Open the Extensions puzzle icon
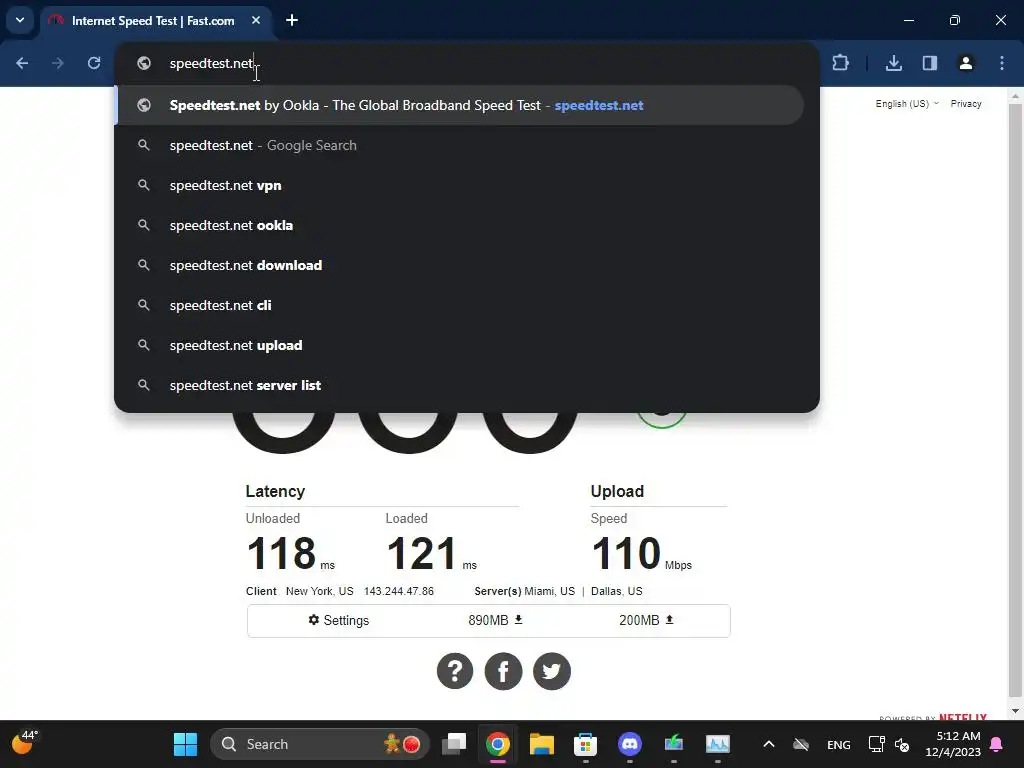 (840, 63)
